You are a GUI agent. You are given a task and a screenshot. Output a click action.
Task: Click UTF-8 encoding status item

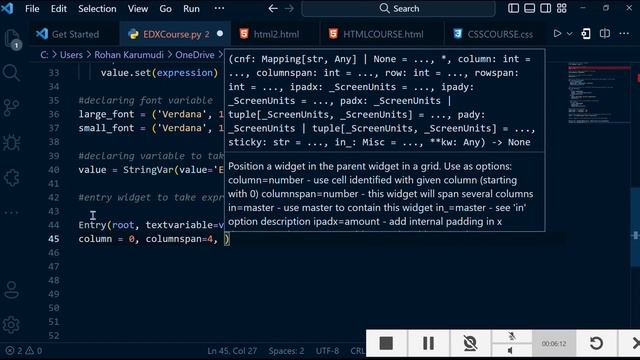point(327,351)
